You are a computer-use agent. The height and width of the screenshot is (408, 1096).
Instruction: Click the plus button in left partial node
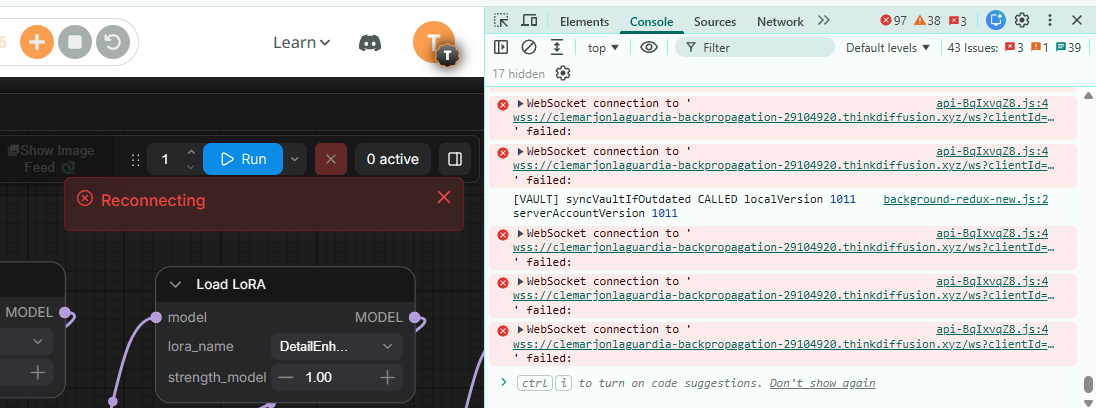(38, 372)
